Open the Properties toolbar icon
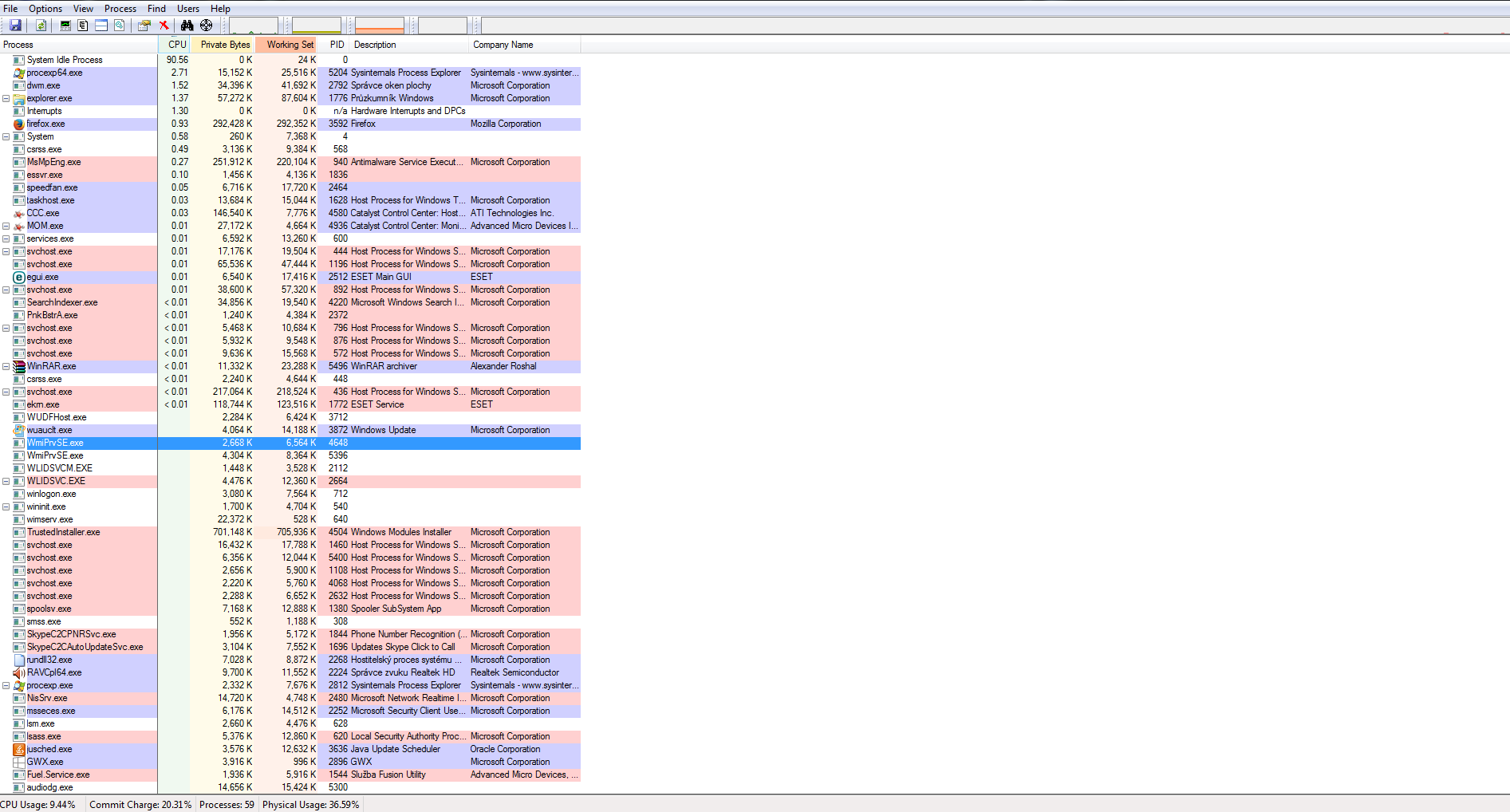The height and width of the screenshot is (812, 1510). click(x=144, y=26)
